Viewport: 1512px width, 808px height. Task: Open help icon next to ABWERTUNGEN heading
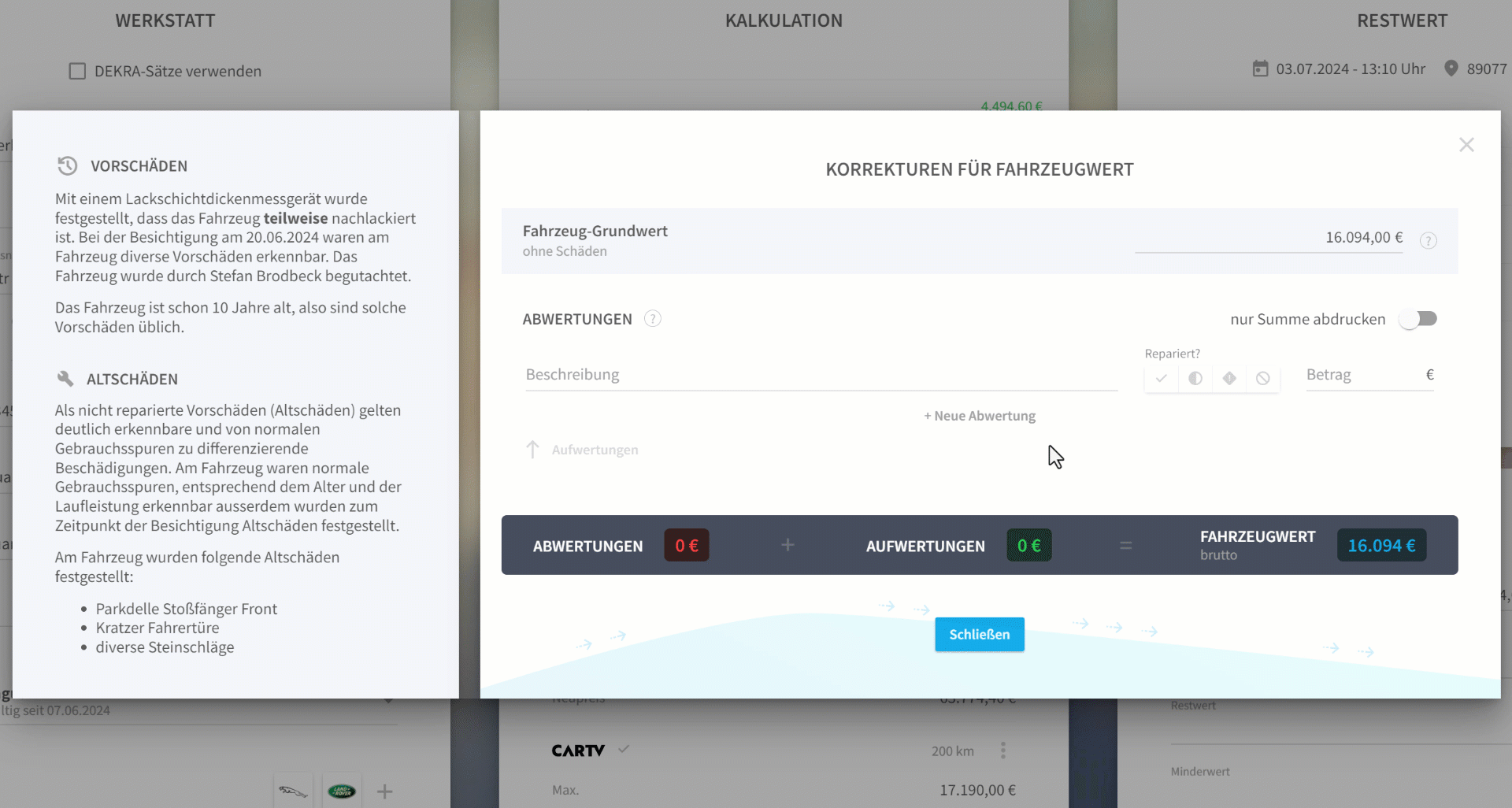pyautogui.click(x=653, y=319)
